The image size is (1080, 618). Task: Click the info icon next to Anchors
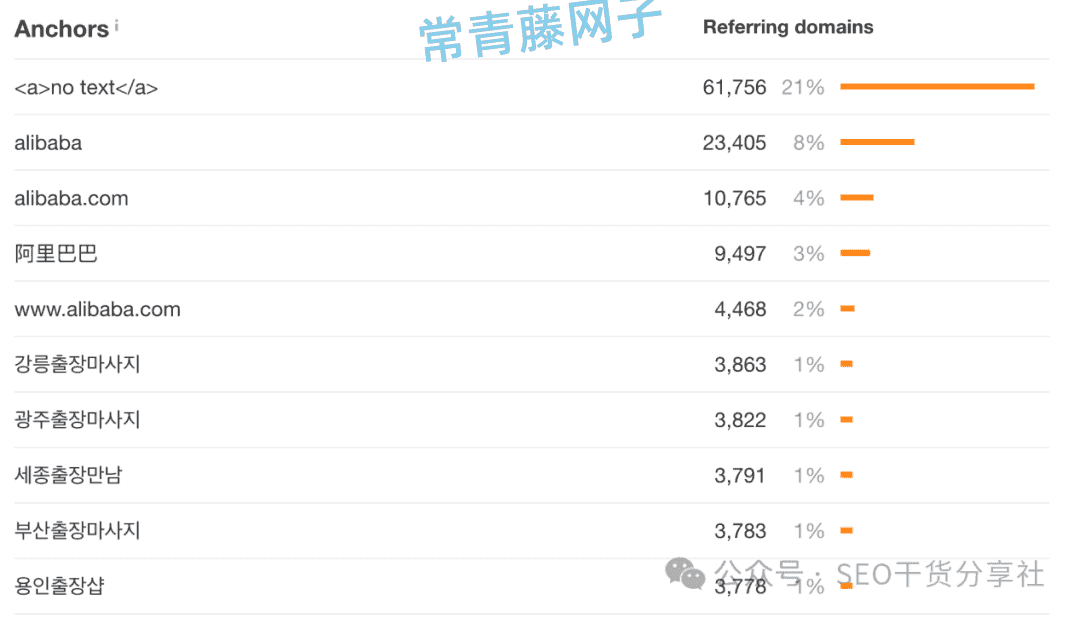(116, 26)
